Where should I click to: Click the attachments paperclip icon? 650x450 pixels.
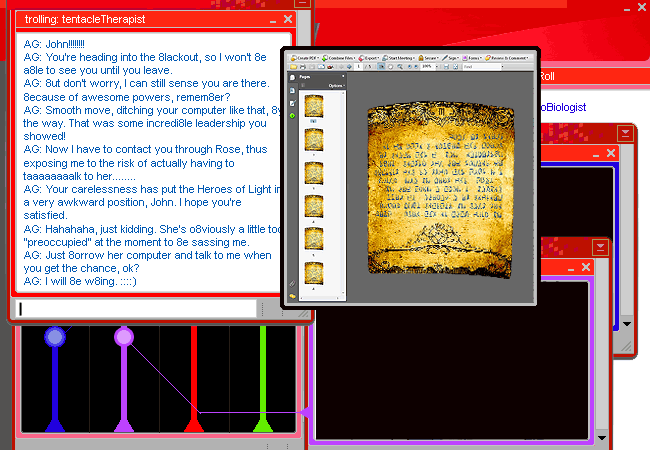pyautogui.click(x=292, y=284)
